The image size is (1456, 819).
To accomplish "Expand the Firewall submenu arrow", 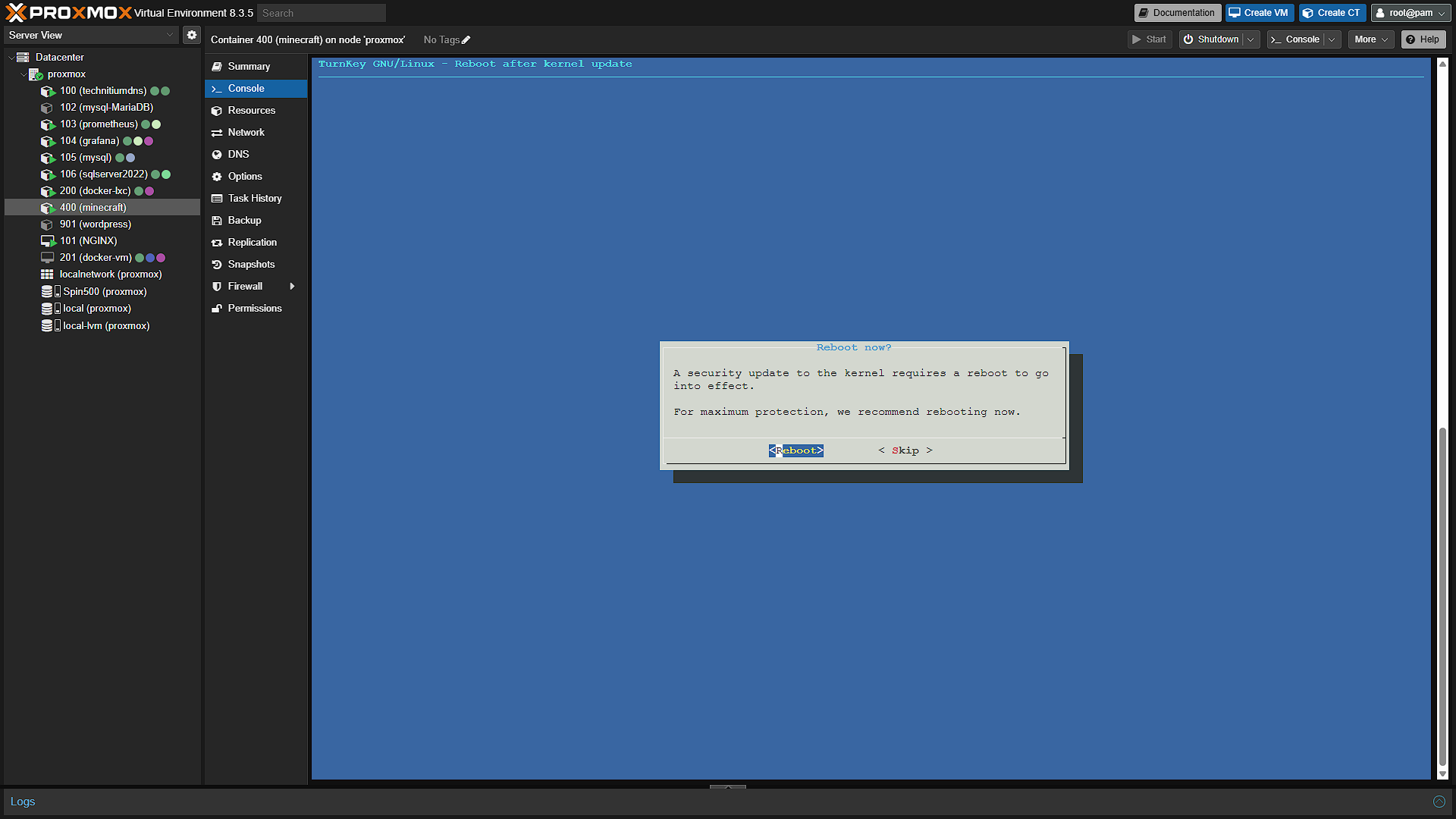I will click(x=292, y=287).
